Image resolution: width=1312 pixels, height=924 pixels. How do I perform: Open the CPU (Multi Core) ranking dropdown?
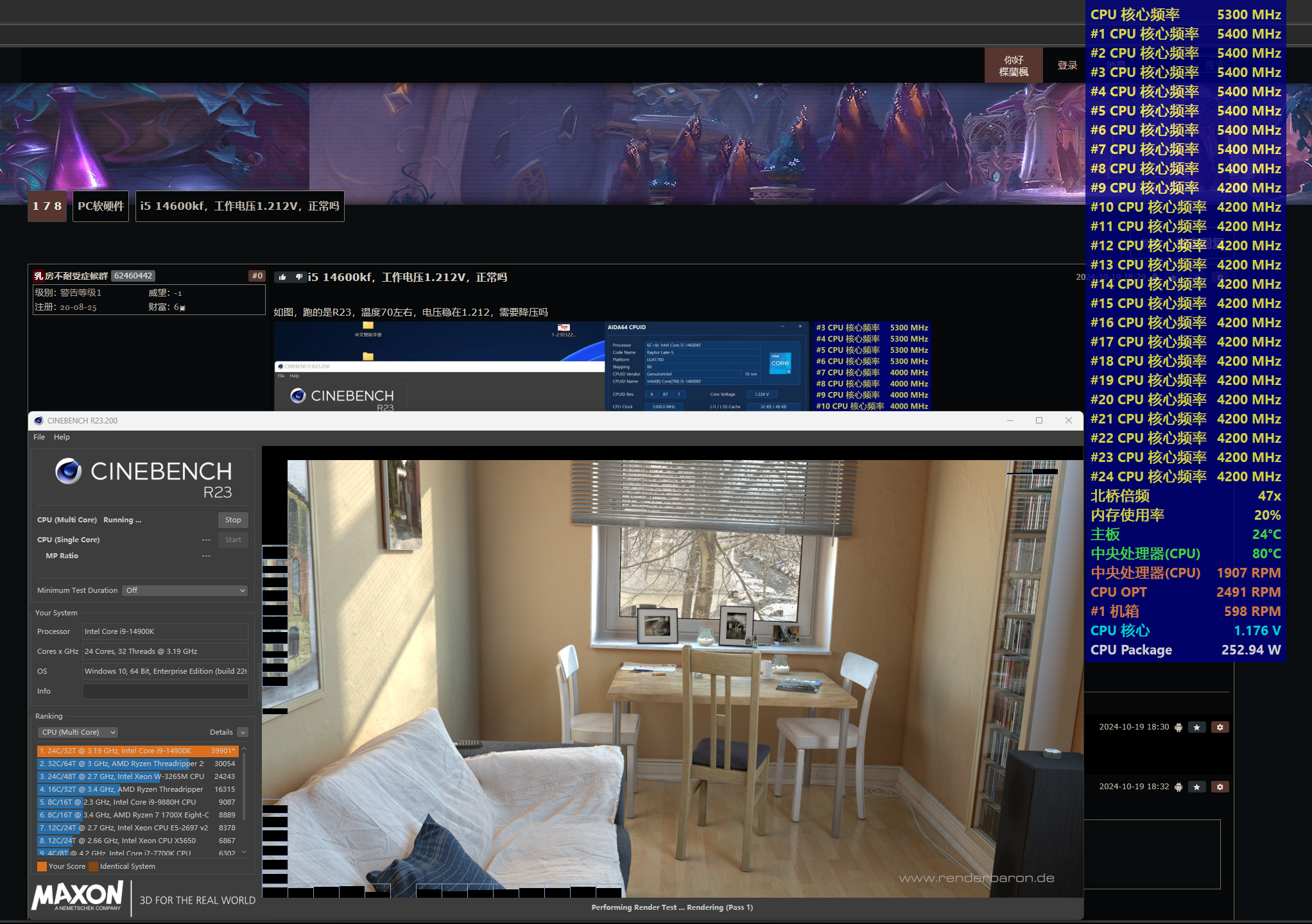pyautogui.click(x=78, y=732)
